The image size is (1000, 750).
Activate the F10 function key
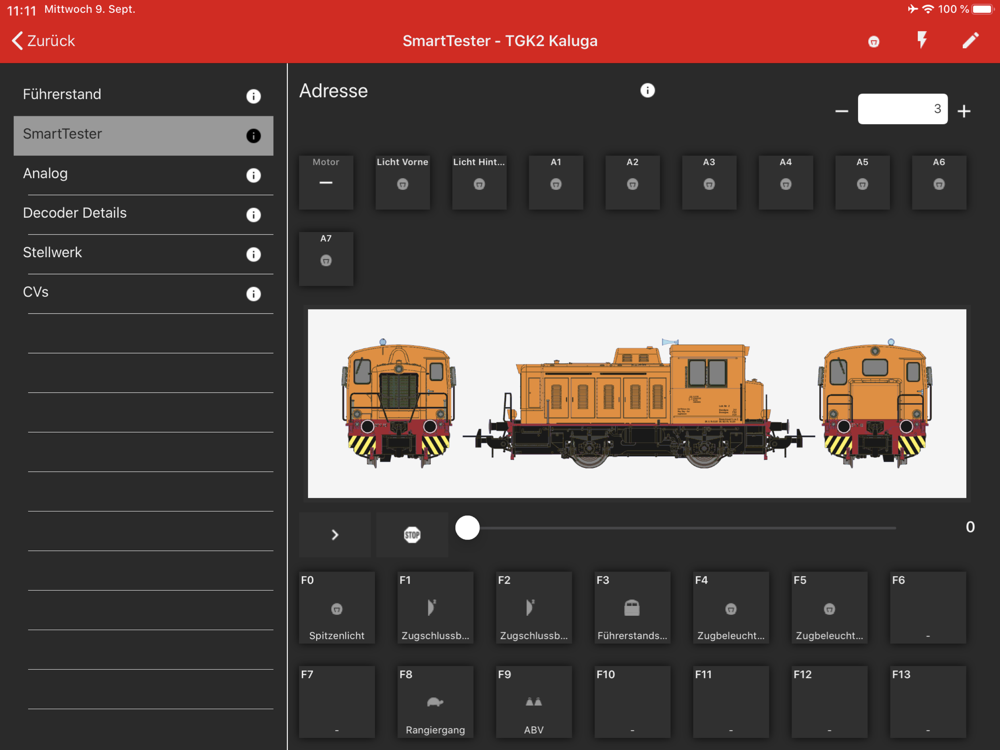tap(632, 702)
